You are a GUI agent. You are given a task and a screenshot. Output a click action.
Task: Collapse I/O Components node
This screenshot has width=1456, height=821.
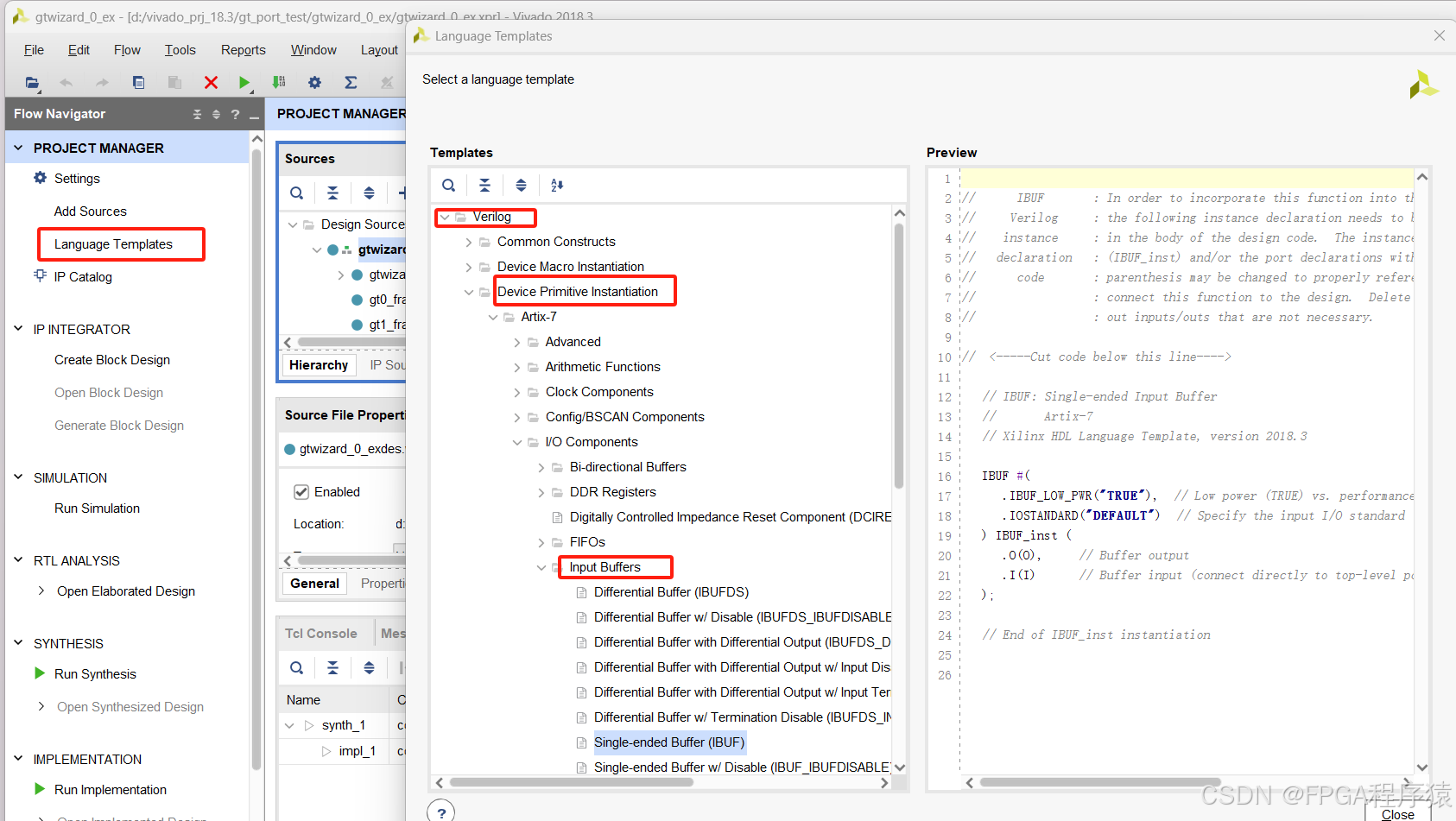[517, 443]
